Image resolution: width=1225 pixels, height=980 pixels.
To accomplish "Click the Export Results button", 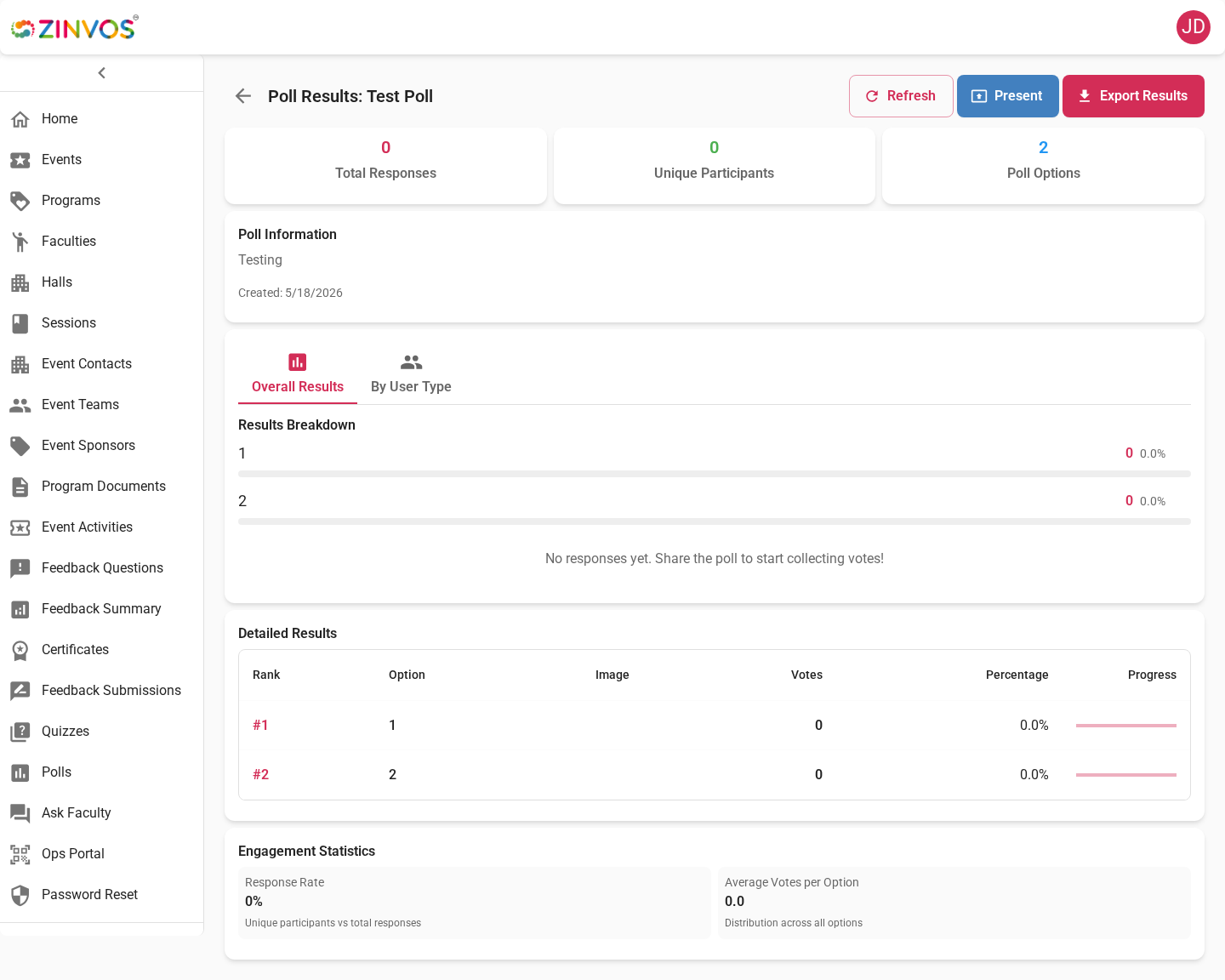I will click(1133, 96).
